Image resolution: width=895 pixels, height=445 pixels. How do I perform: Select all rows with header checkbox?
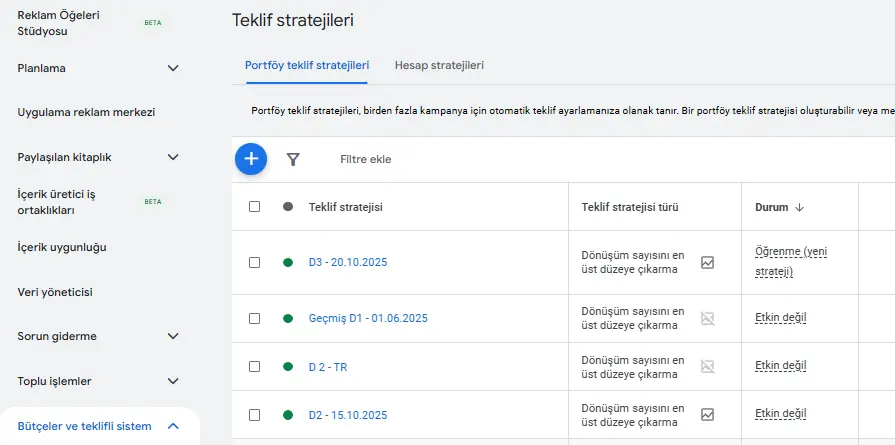[x=254, y=207]
